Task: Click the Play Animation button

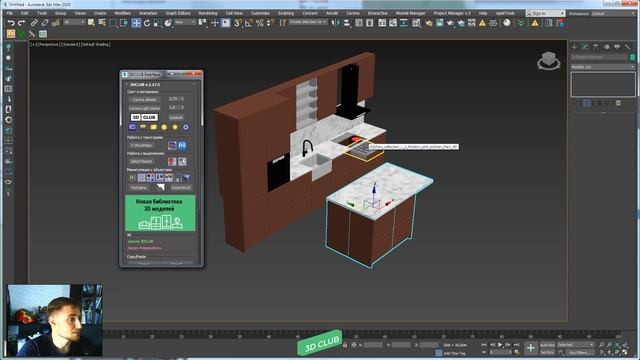Action: (x=500, y=345)
